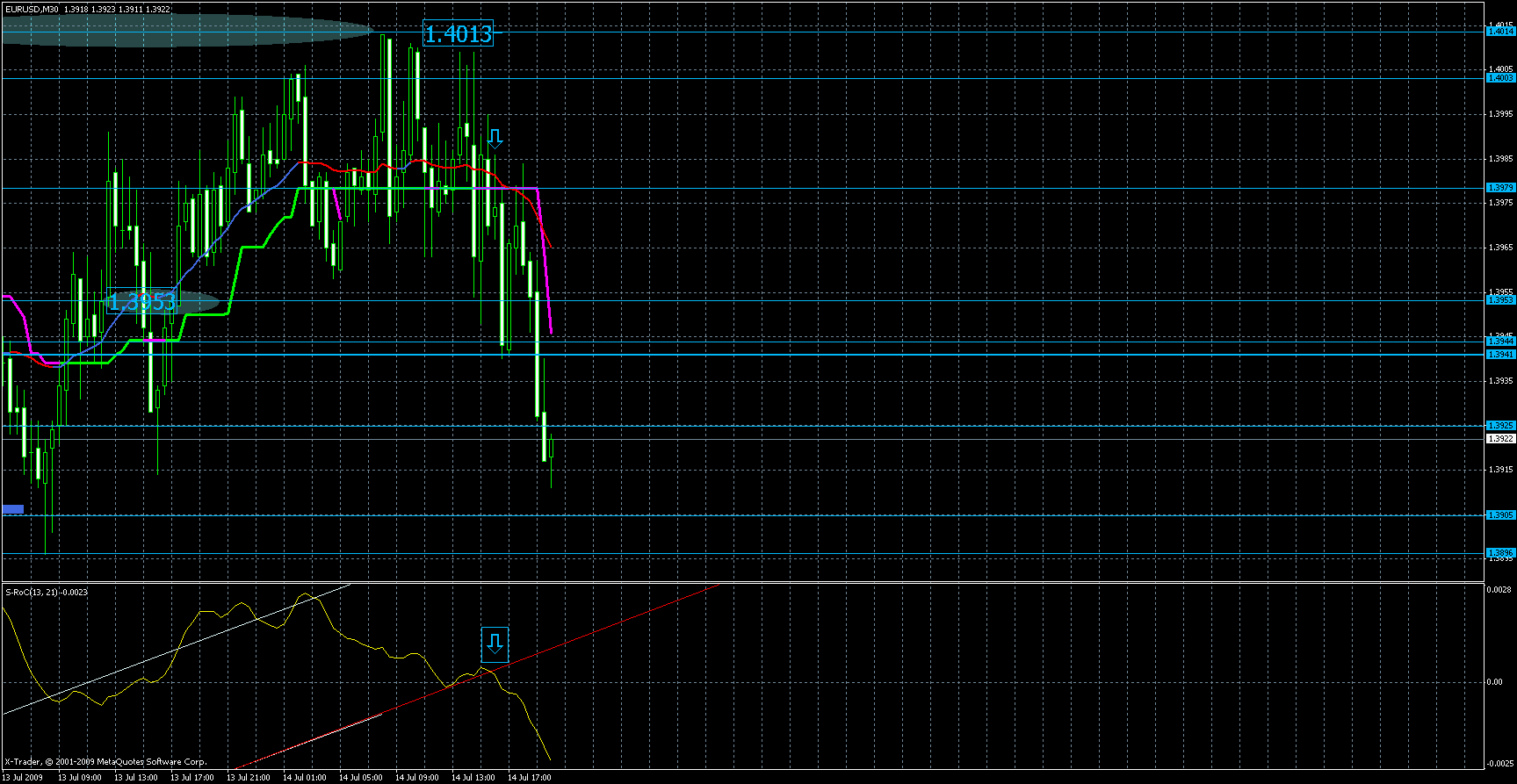
Task: Click the 1.3896 price tag on the price axis
Action: tap(1500, 553)
